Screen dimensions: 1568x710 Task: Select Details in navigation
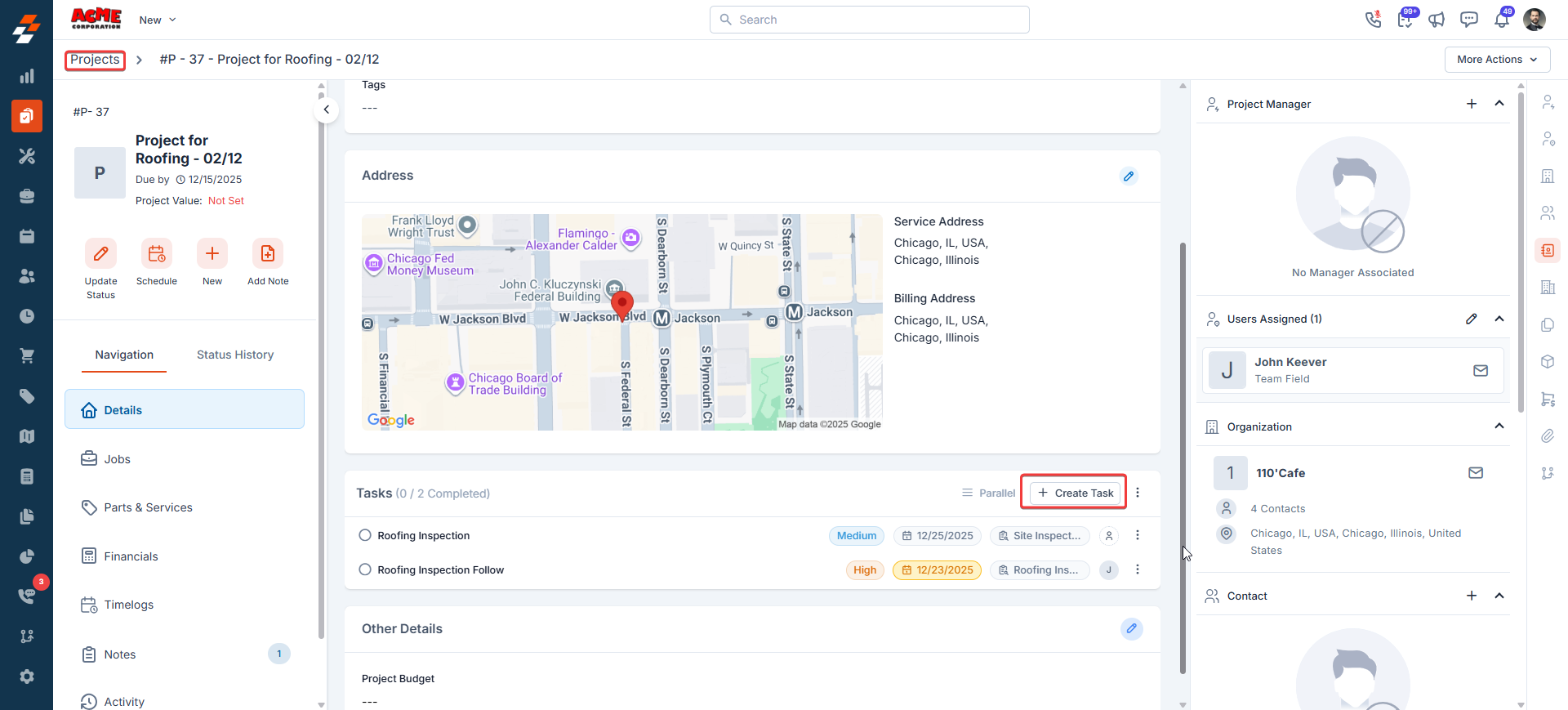click(185, 409)
